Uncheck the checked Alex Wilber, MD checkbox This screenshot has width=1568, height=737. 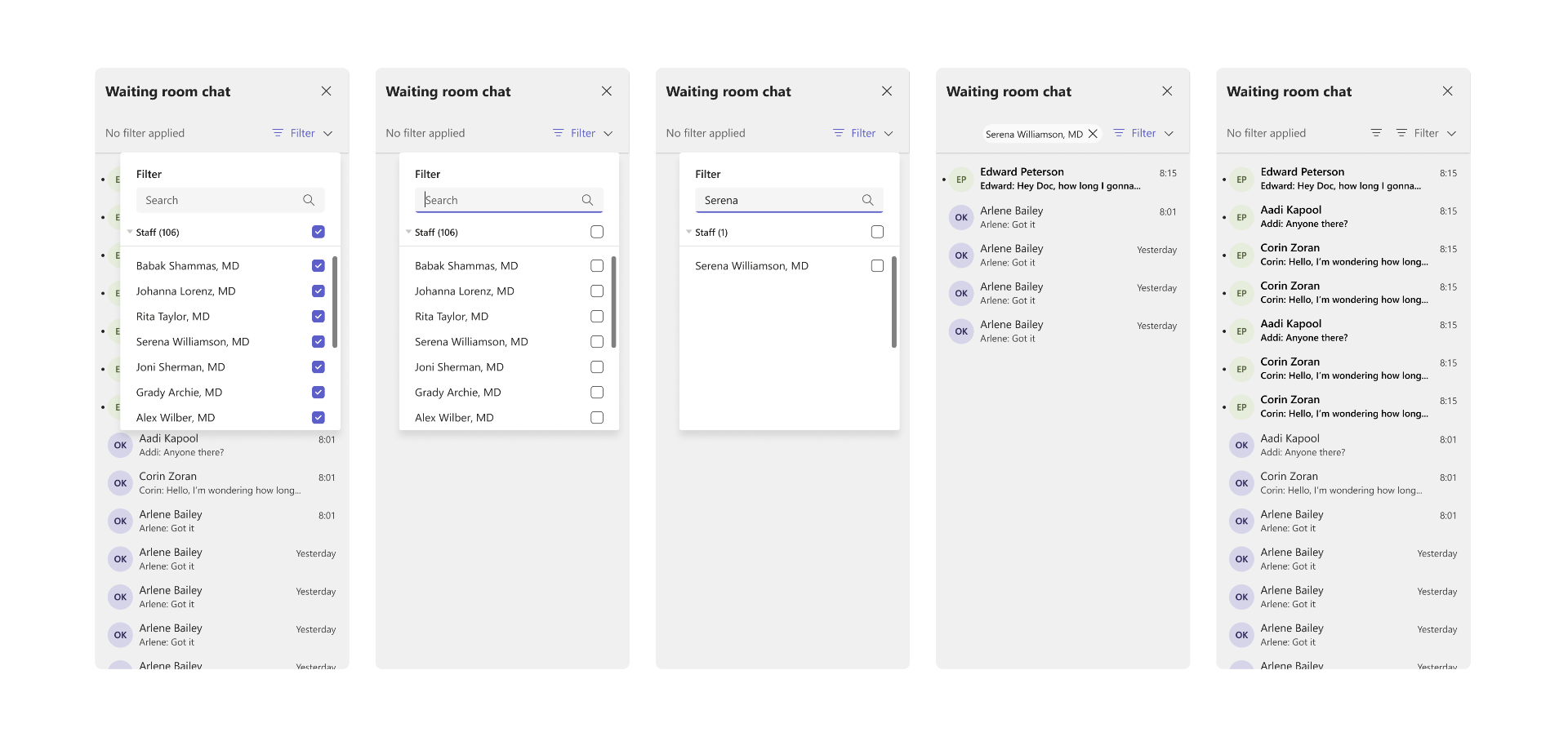tap(318, 417)
